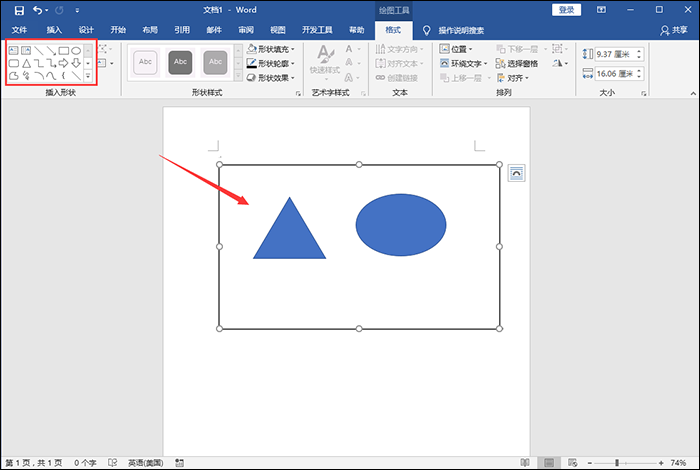Open the rotate objects dropdown
This screenshot has height=470, width=700.
[560, 63]
